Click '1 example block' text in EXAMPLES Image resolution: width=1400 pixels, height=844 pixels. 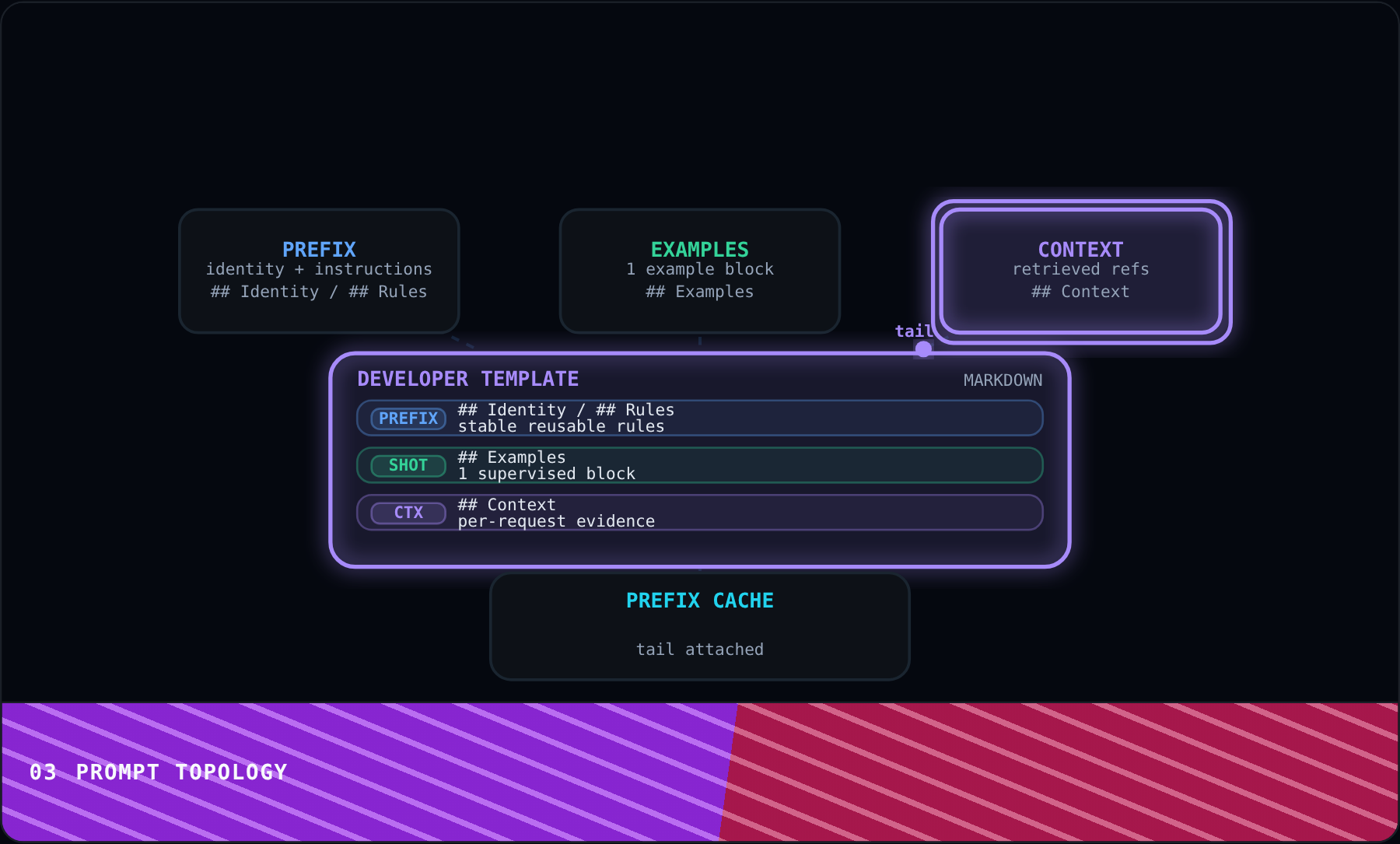pyautogui.click(x=700, y=269)
